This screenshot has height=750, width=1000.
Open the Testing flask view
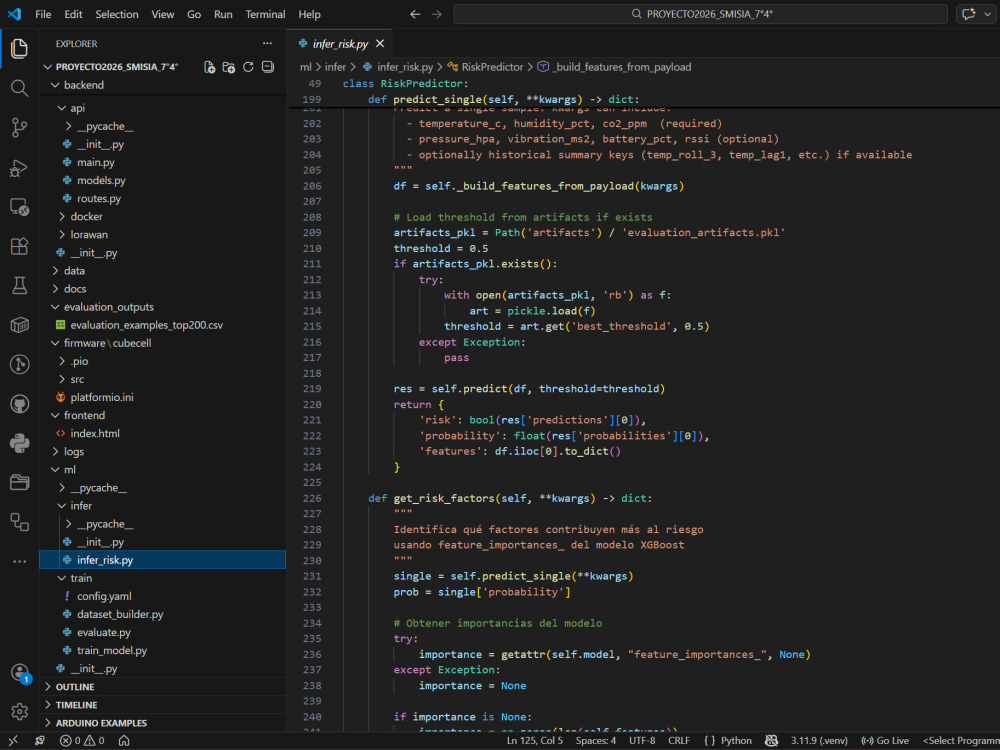(19, 285)
